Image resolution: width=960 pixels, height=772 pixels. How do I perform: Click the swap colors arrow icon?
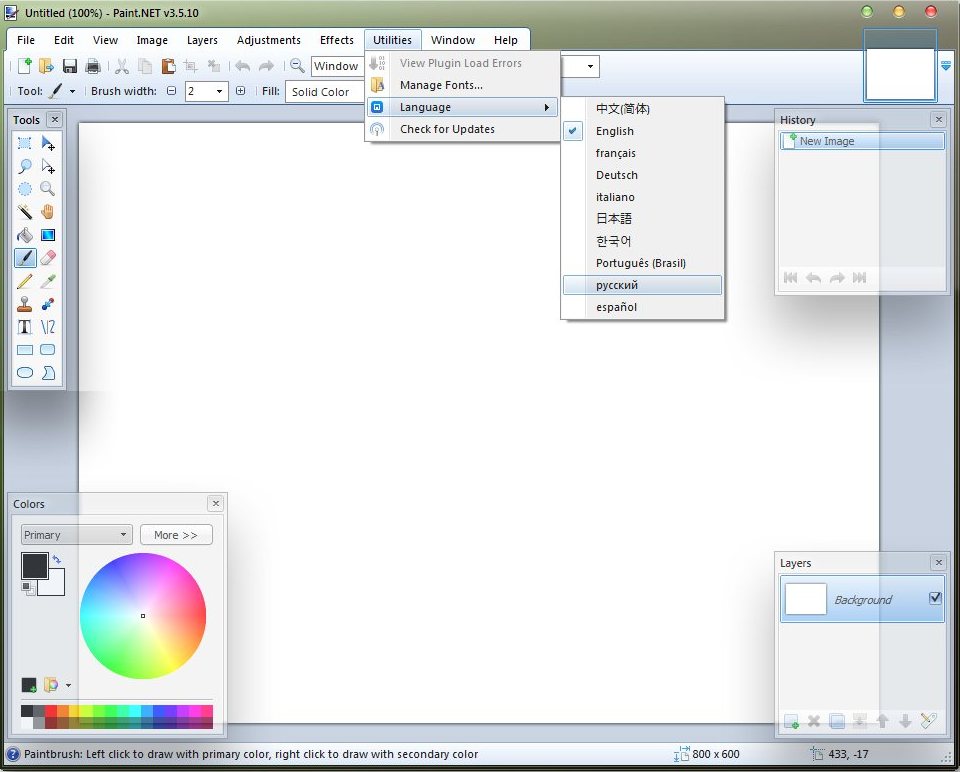pyautogui.click(x=56, y=559)
